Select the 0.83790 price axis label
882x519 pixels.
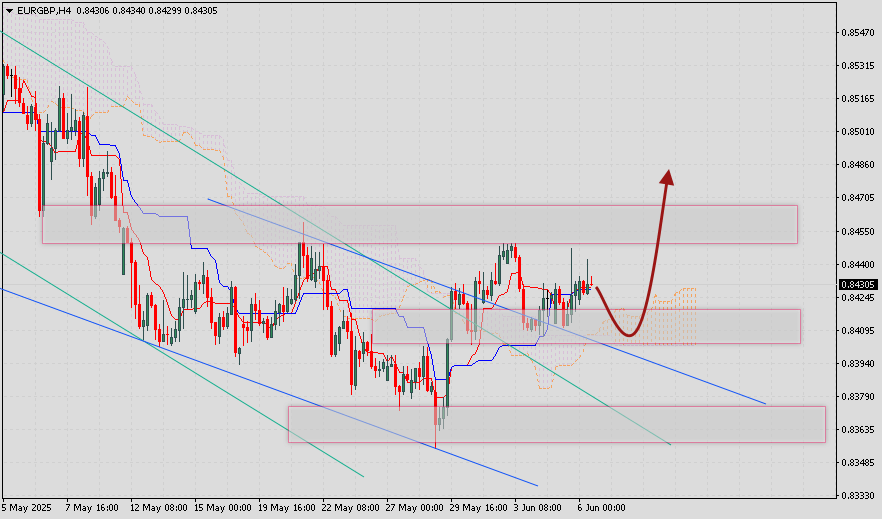click(x=858, y=396)
